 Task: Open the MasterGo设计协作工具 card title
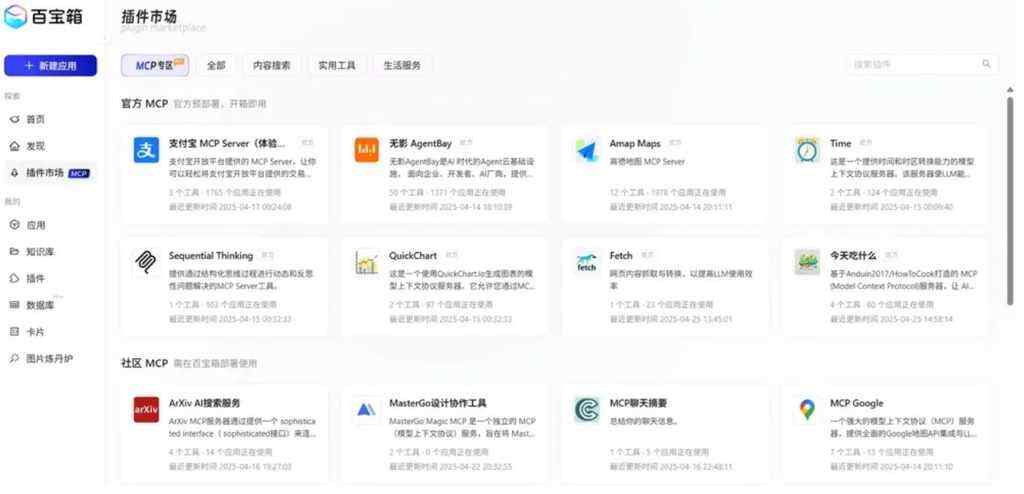pos(438,403)
